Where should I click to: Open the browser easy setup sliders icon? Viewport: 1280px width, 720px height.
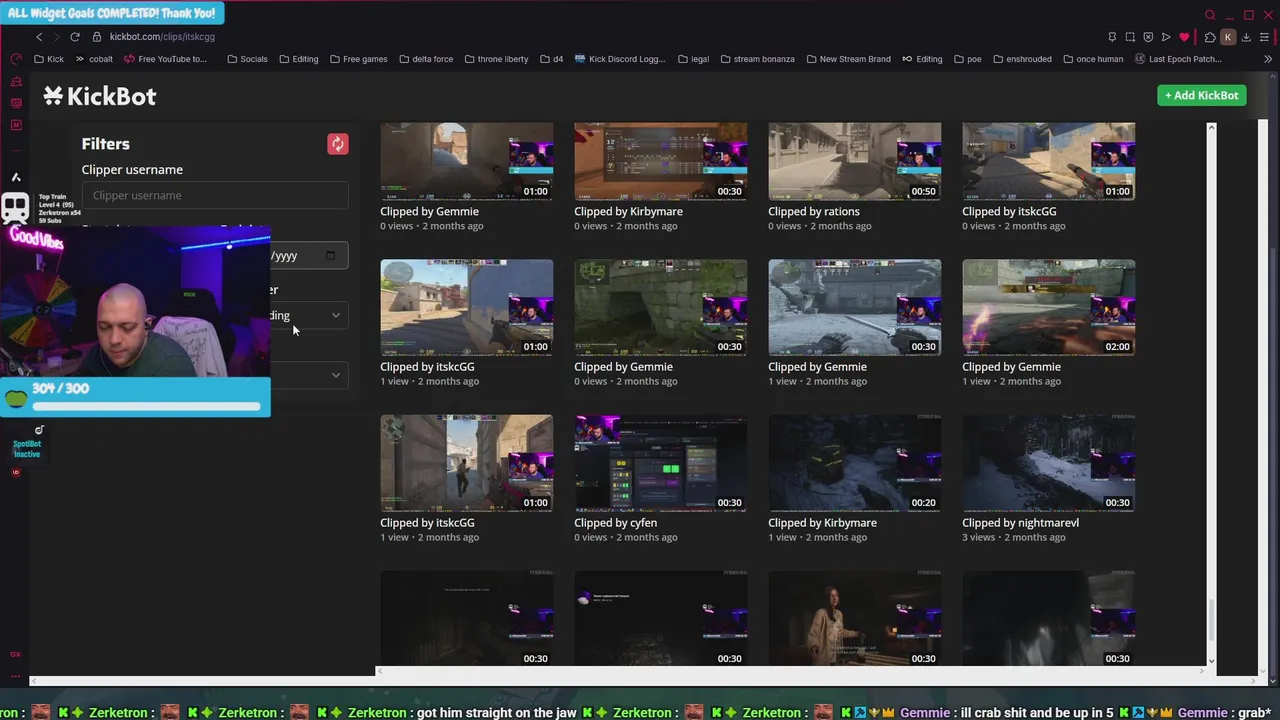pyautogui.click(x=1264, y=37)
